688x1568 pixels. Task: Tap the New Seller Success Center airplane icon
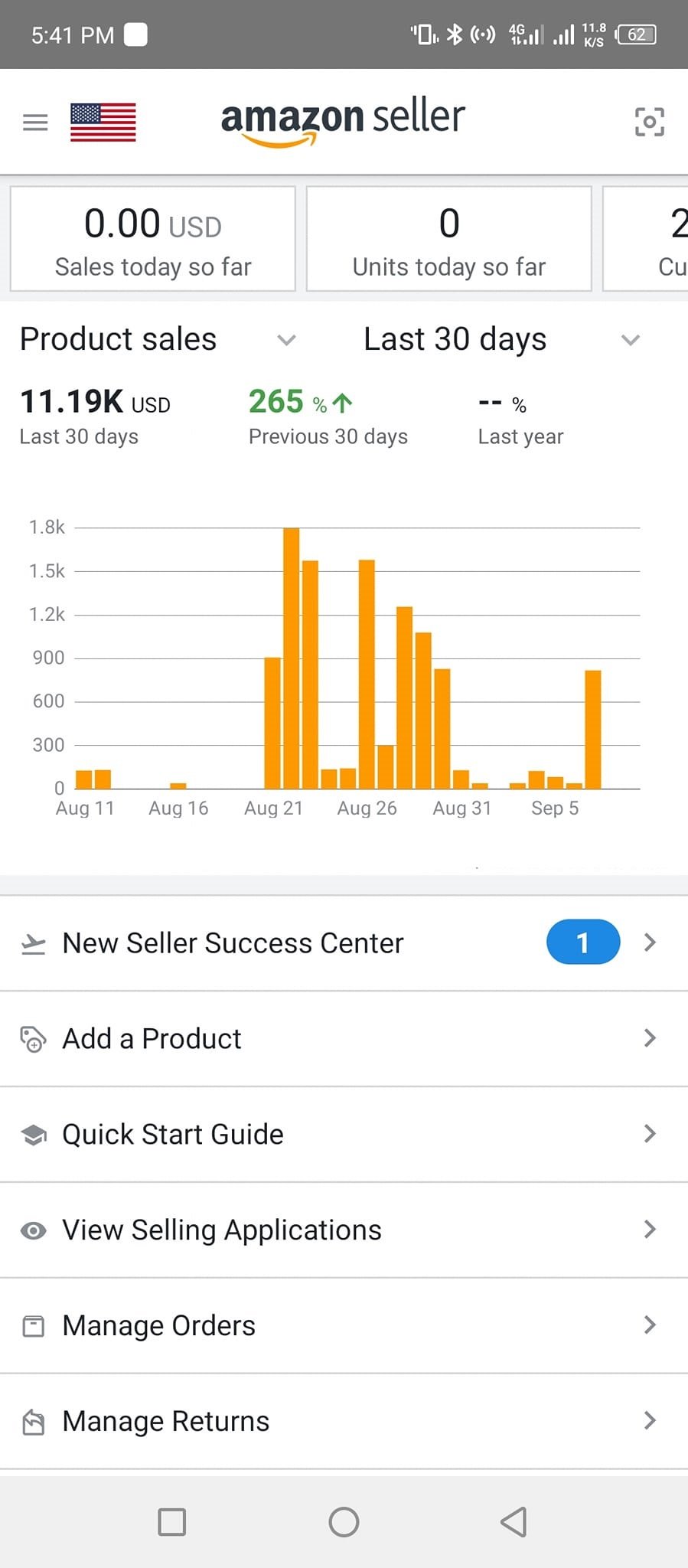(x=33, y=943)
